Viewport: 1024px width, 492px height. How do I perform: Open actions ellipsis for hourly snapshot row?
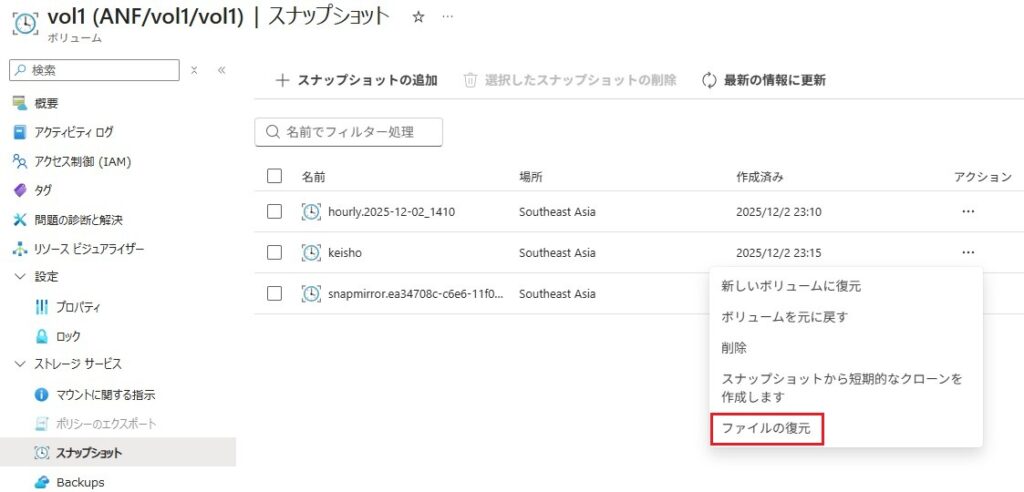[x=967, y=212]
